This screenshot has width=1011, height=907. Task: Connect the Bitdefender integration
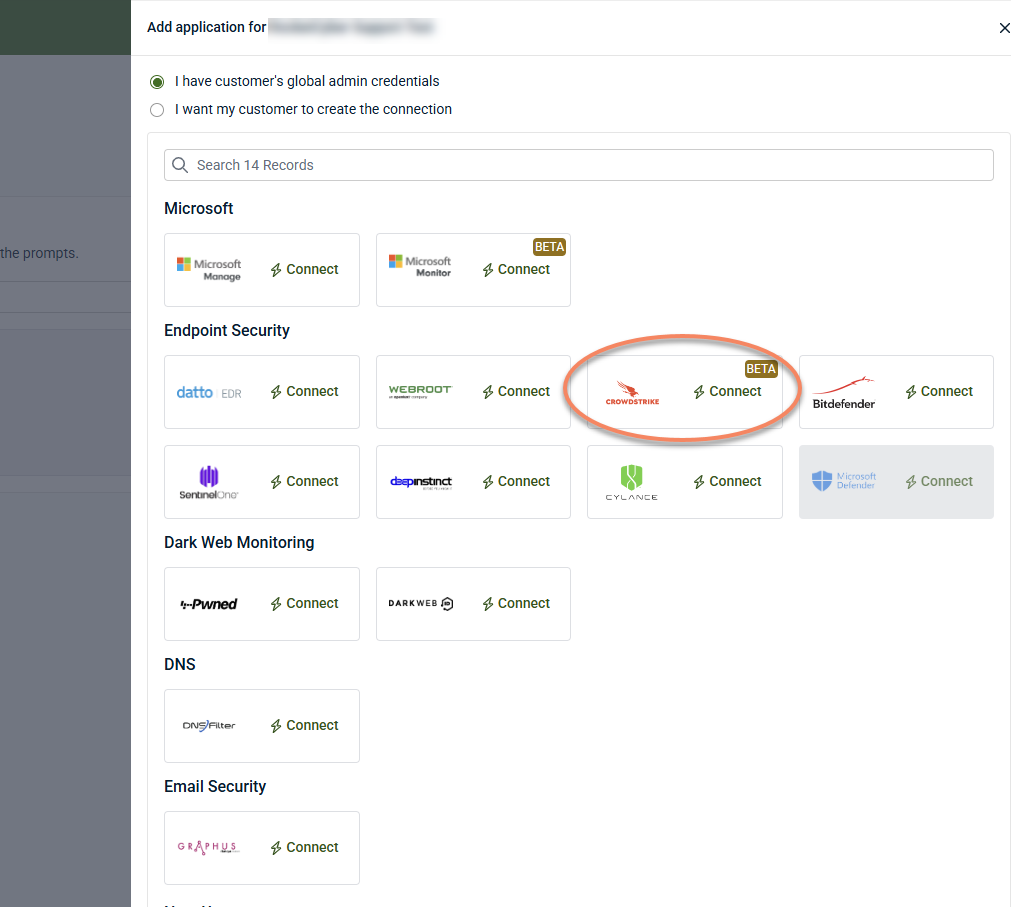pyautogui.click(x=939, y=391)
